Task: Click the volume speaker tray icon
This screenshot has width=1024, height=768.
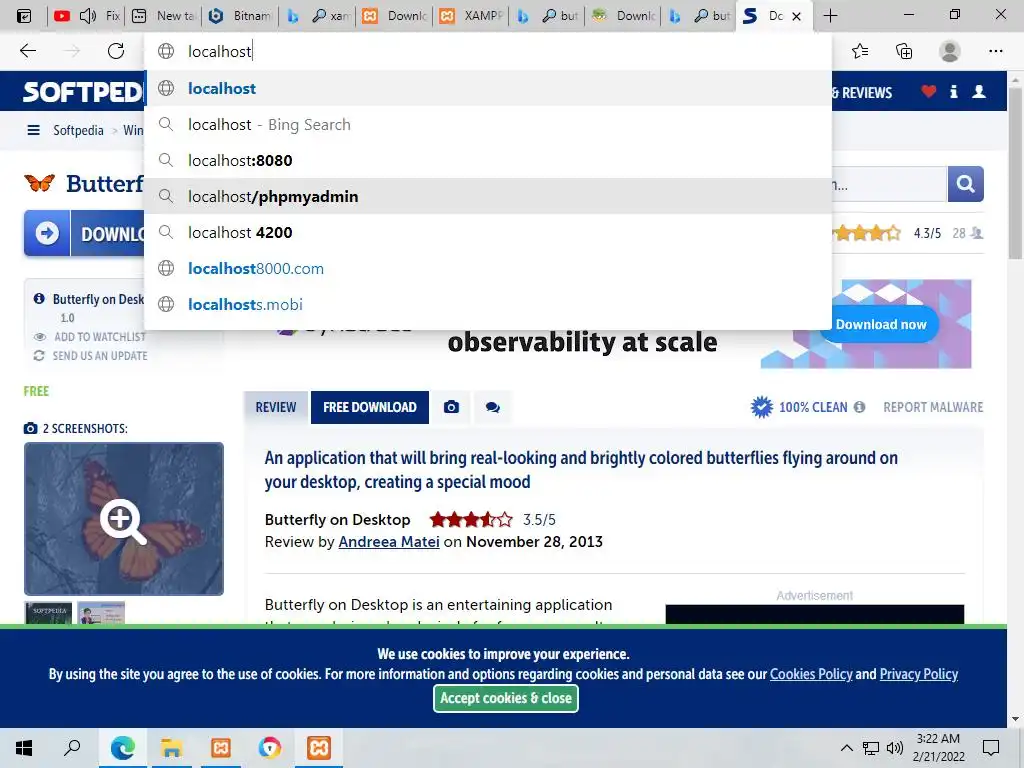Action: click(x=895, y=748)
